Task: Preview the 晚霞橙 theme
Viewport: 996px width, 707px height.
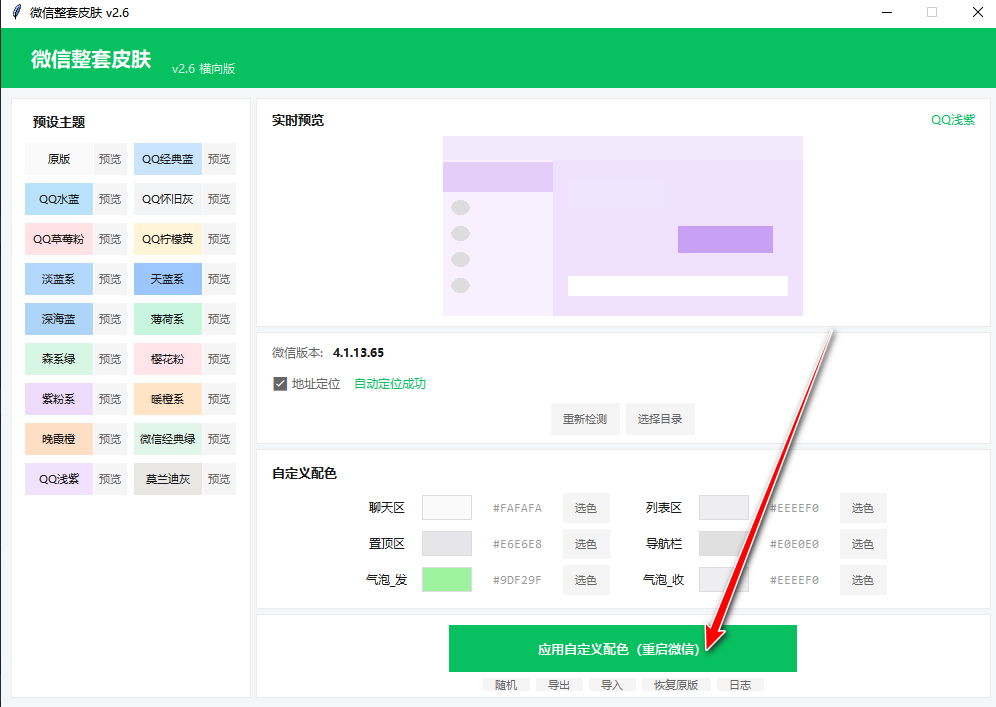Action: coord(110,439)
